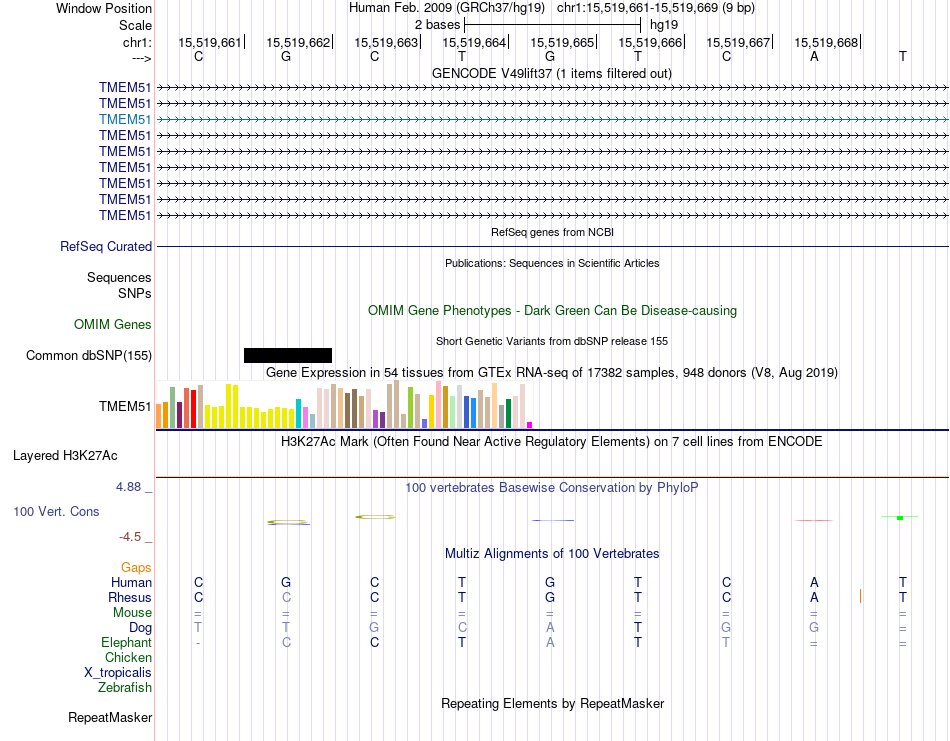Click the light-blue highlighted TMEM51 transcript label
Screen dimensions: 950x741
tap(125, 119)
